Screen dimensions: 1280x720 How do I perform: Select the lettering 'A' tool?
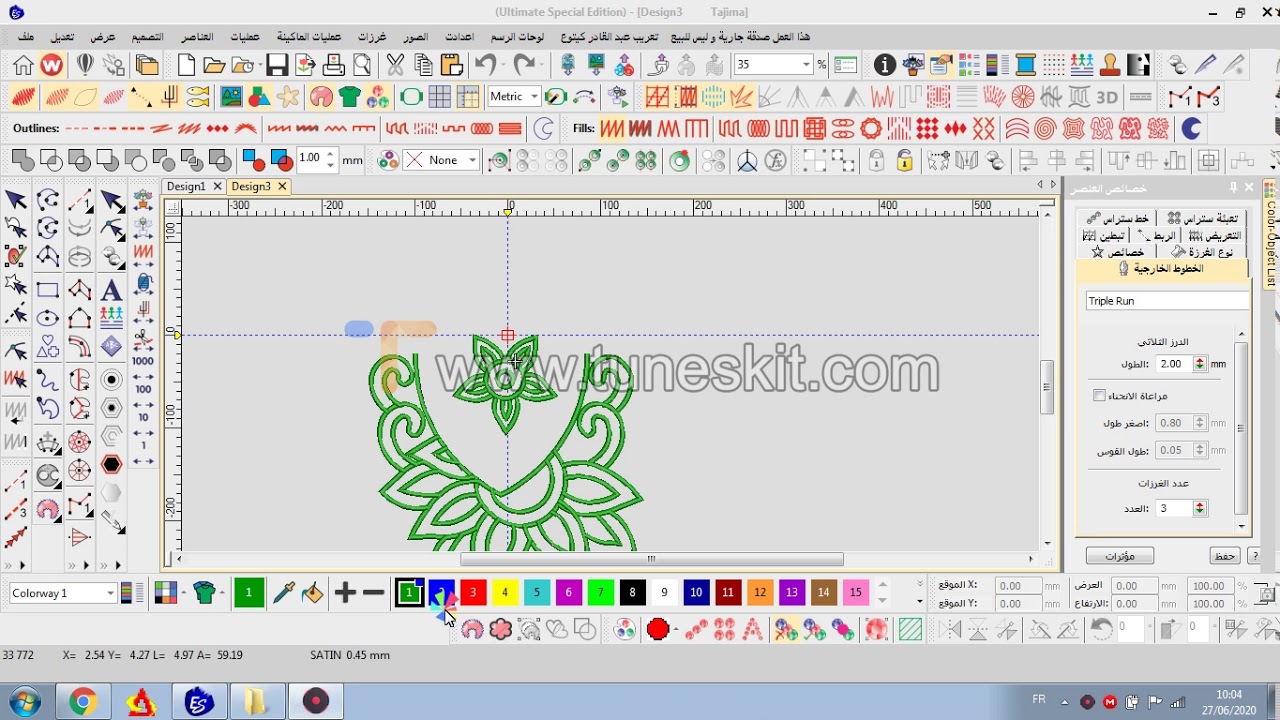111,291
